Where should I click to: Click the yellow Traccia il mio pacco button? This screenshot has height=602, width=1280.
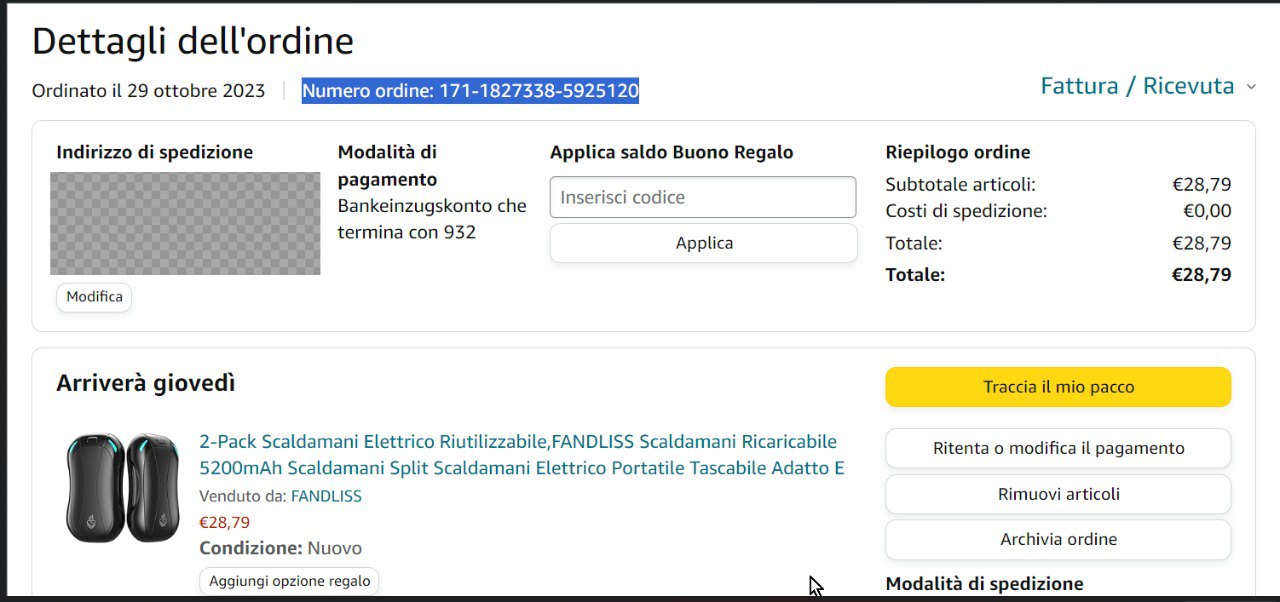[1058, 387]
